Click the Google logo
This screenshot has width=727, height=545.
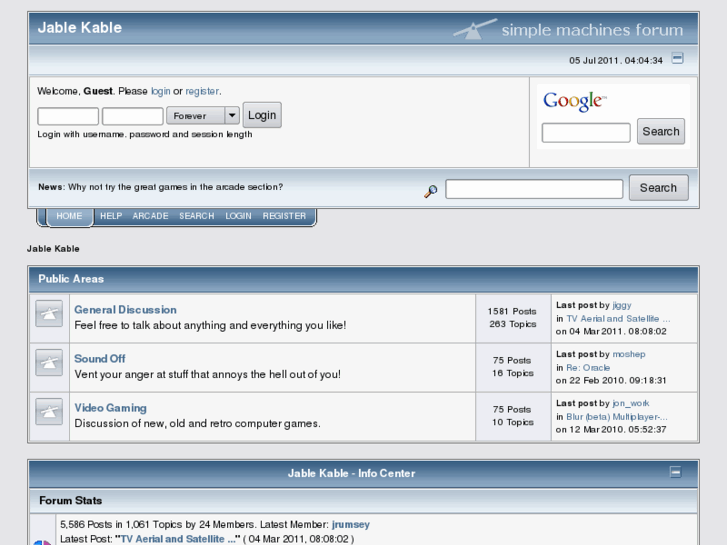tap(574, 101)
